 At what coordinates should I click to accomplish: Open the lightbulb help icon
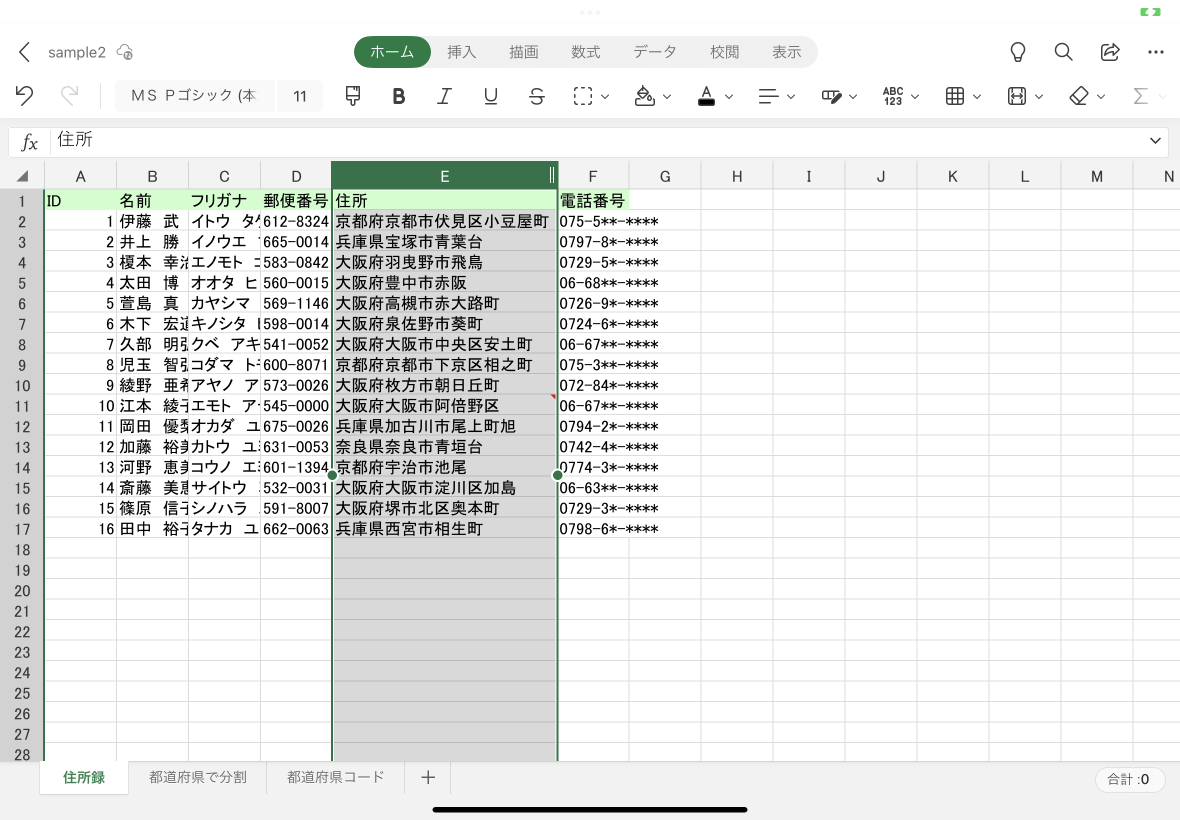[x=1017, y=52]
